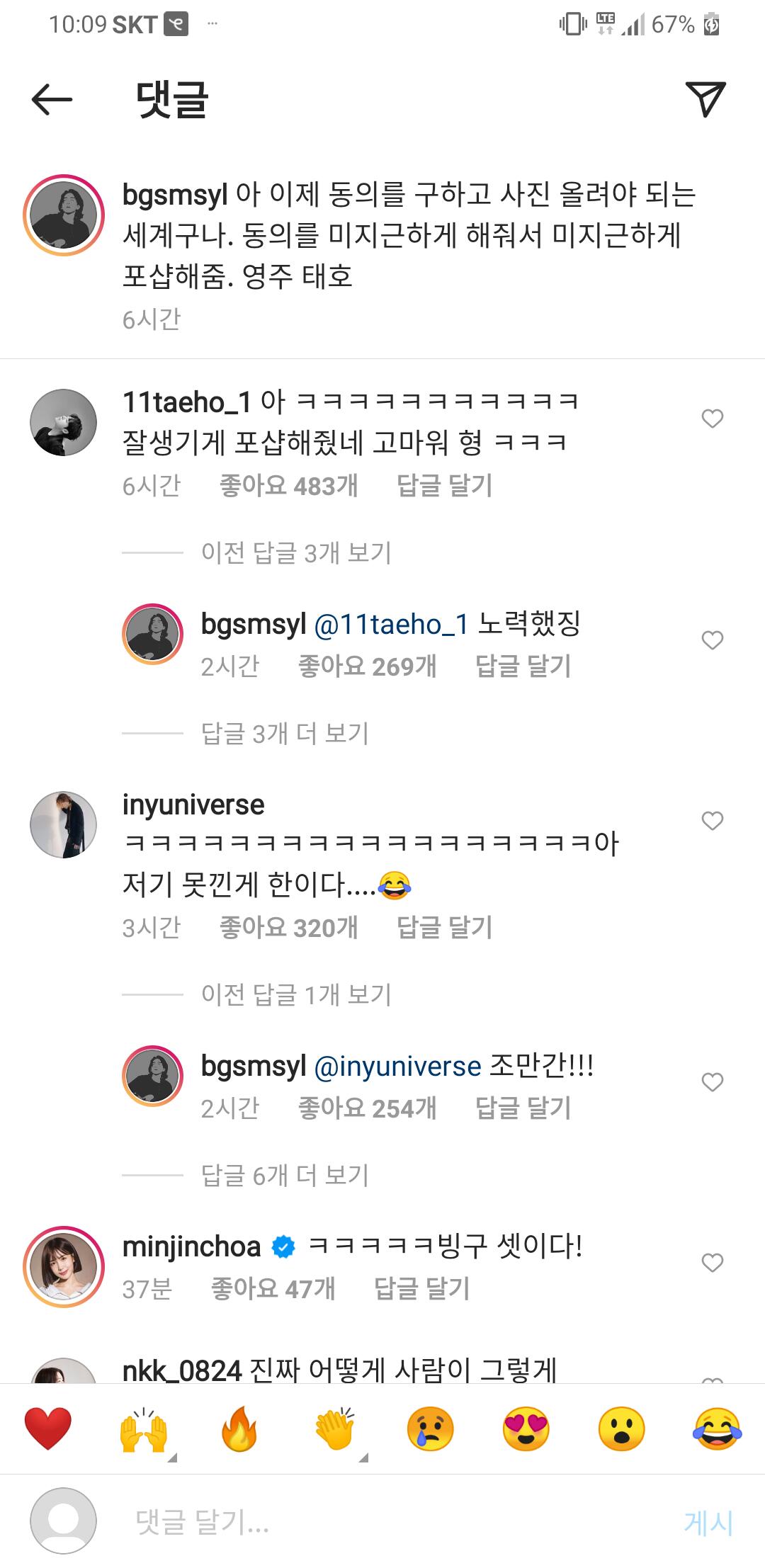Screen dimensions: 765x1568
Task: View 좋아요 320개 likes list
Action: pyautogui.click(x=288, y=927)
